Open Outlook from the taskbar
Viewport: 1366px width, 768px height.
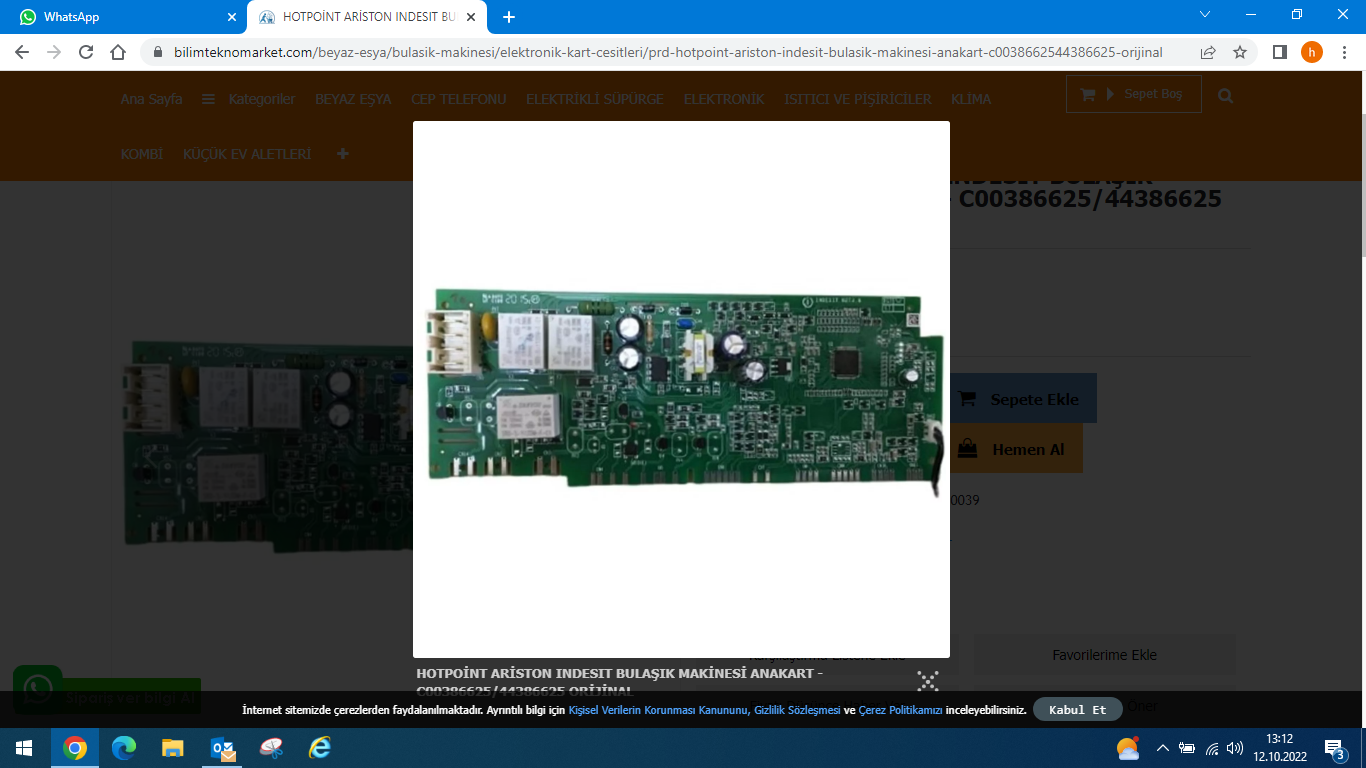pos(222,748)
